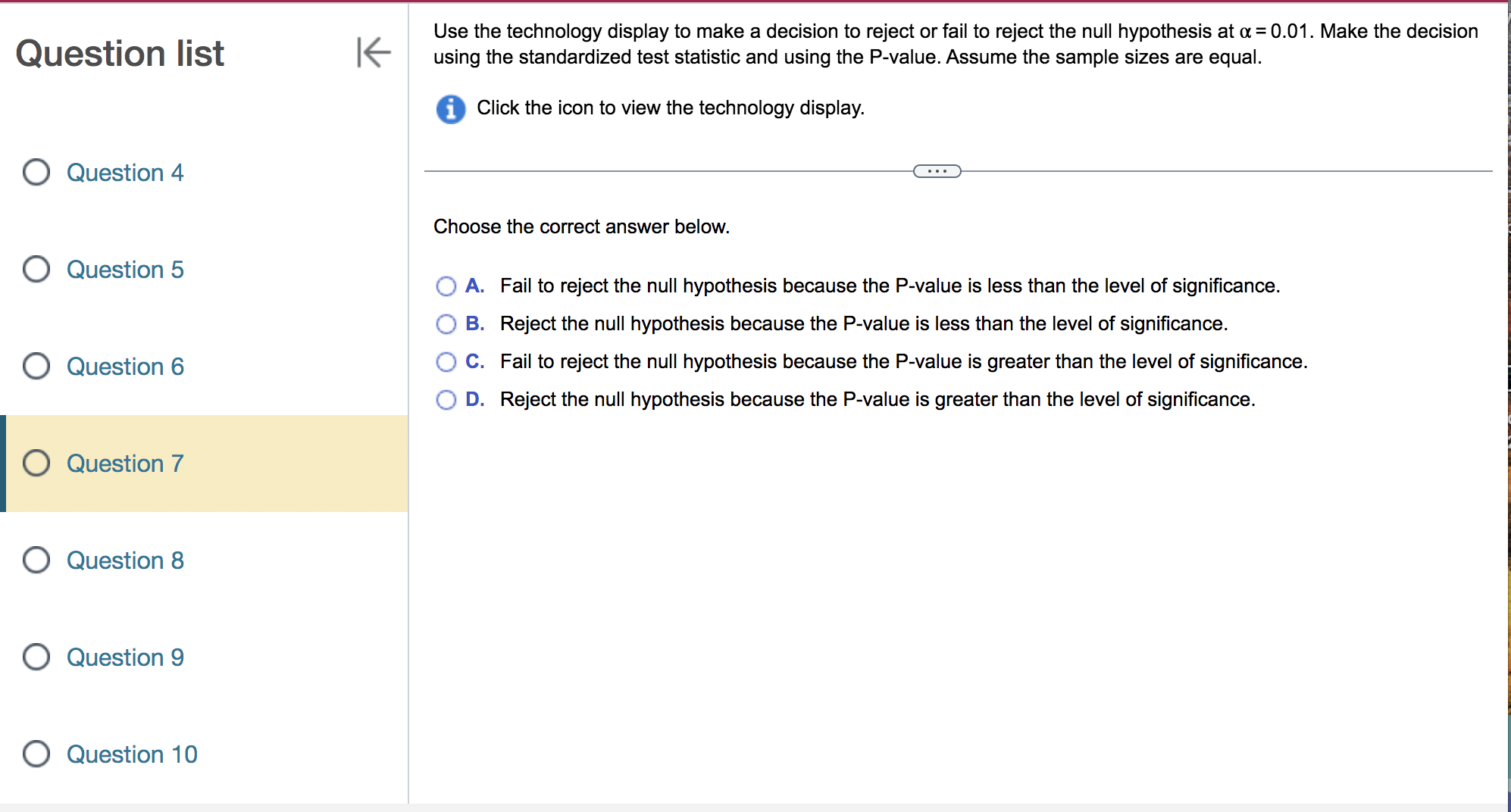
Task: Select answer choice A radio button
Action: click(x=446, y=286)
